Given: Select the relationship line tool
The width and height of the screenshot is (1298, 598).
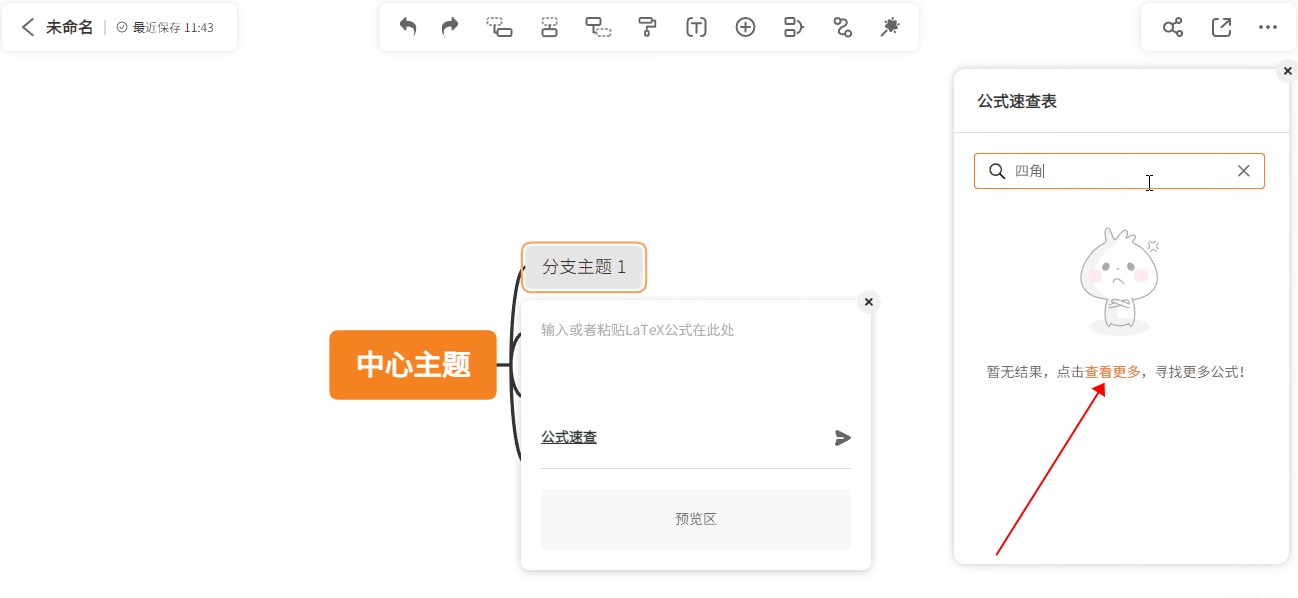Looking at the screenshot, I should (x=841, y=27).
